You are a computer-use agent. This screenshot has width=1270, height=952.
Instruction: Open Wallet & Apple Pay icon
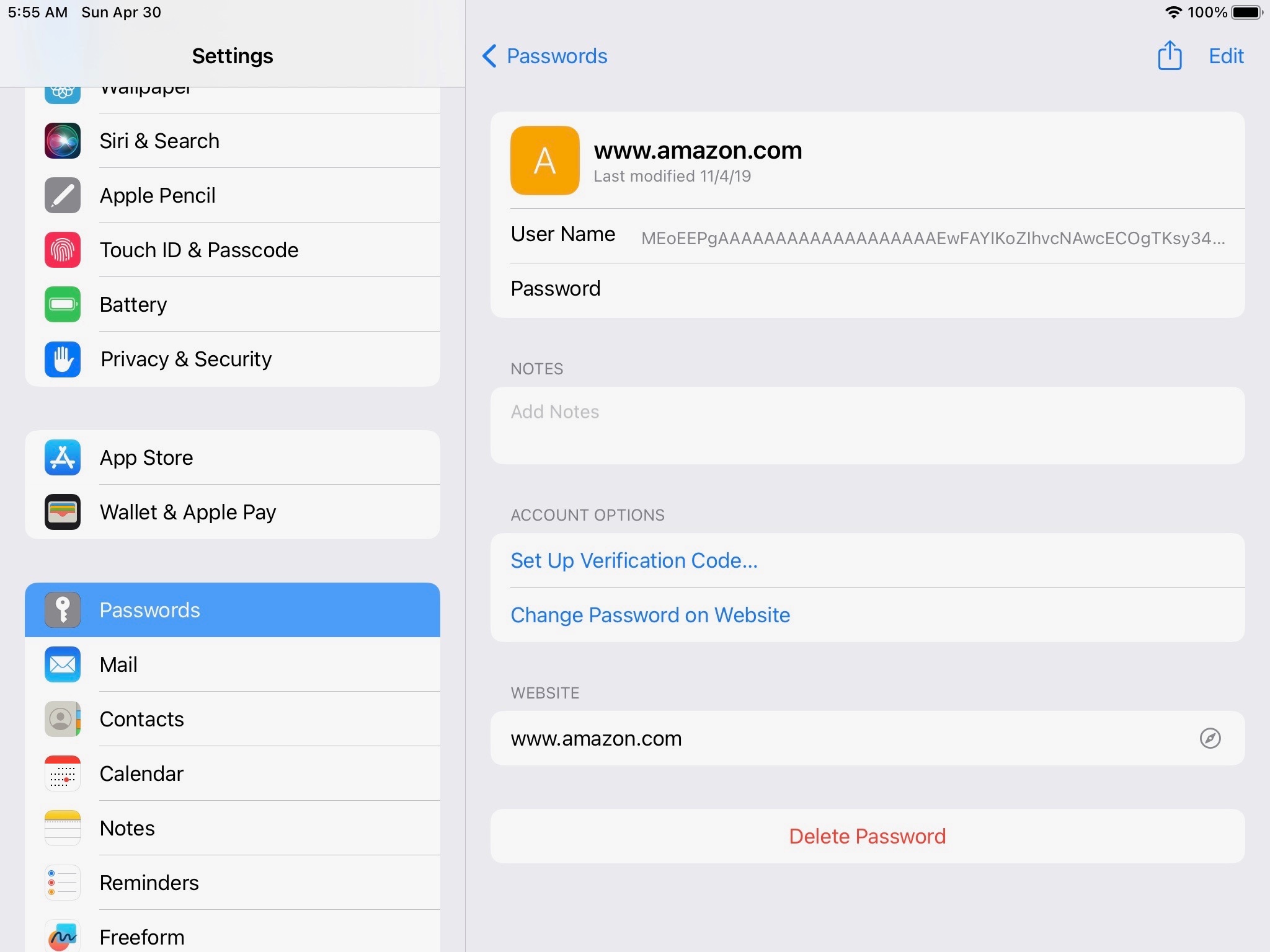pyautogui.click(x=63, y=512)
